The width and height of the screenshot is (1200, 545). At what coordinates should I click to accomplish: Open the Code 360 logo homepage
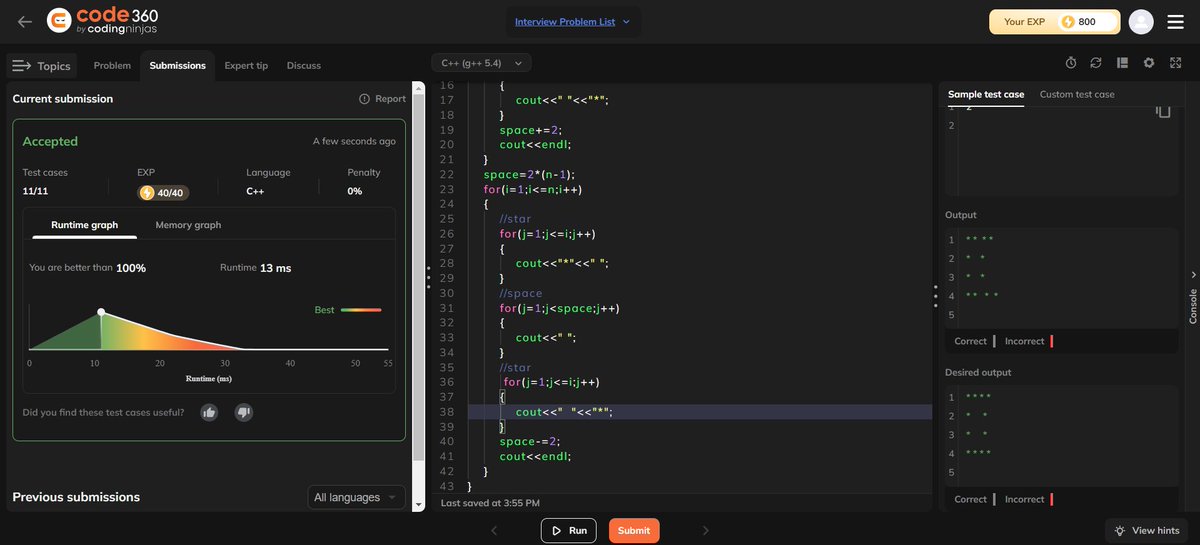point(103,21)
